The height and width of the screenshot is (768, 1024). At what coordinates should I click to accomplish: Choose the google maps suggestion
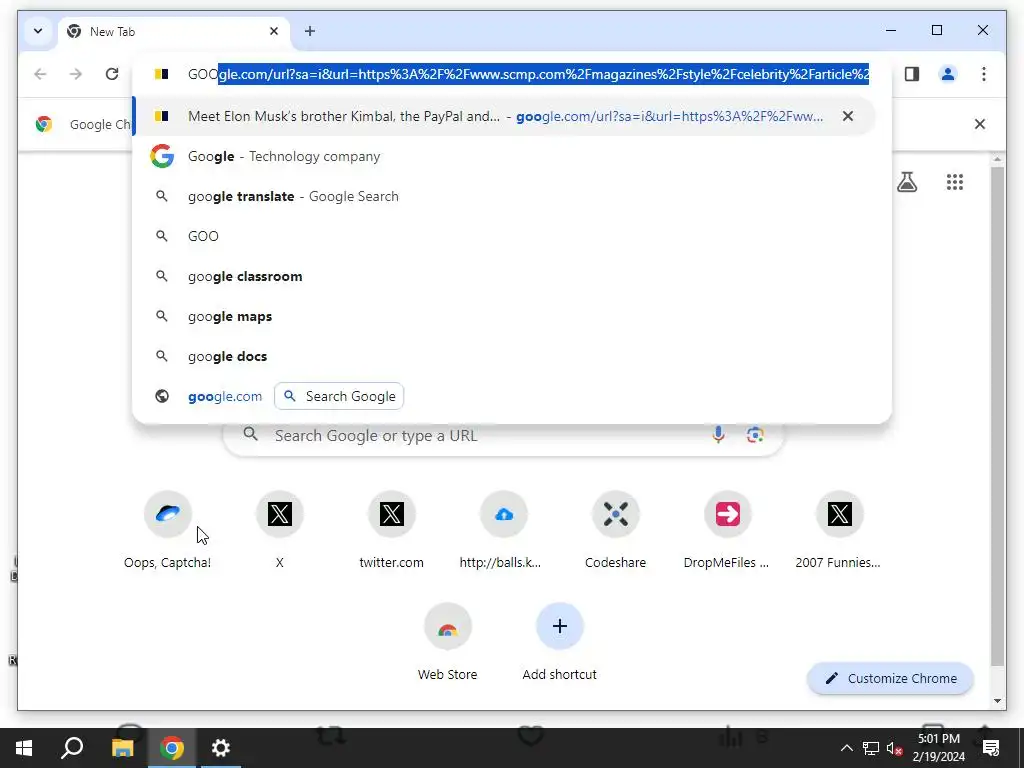(x=504, y=316)
